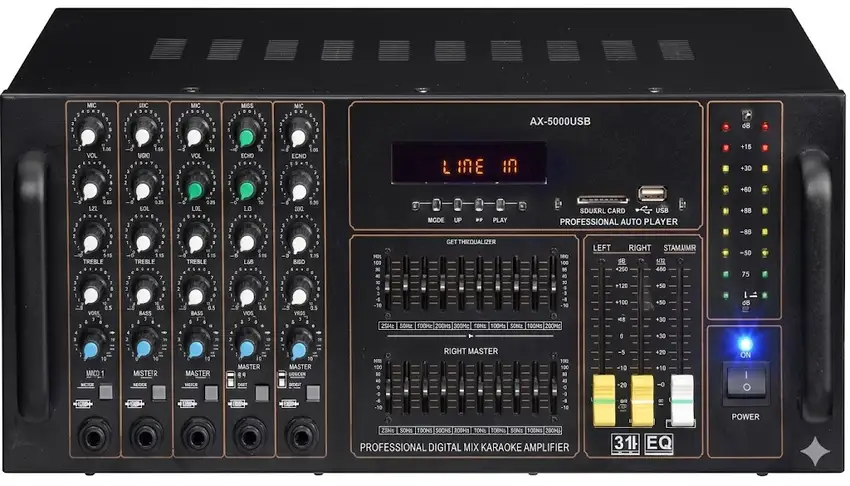Screen dimensions: 850x486
Task: Click the fifth channel's microphone input jack
Action: pos(301,436)
